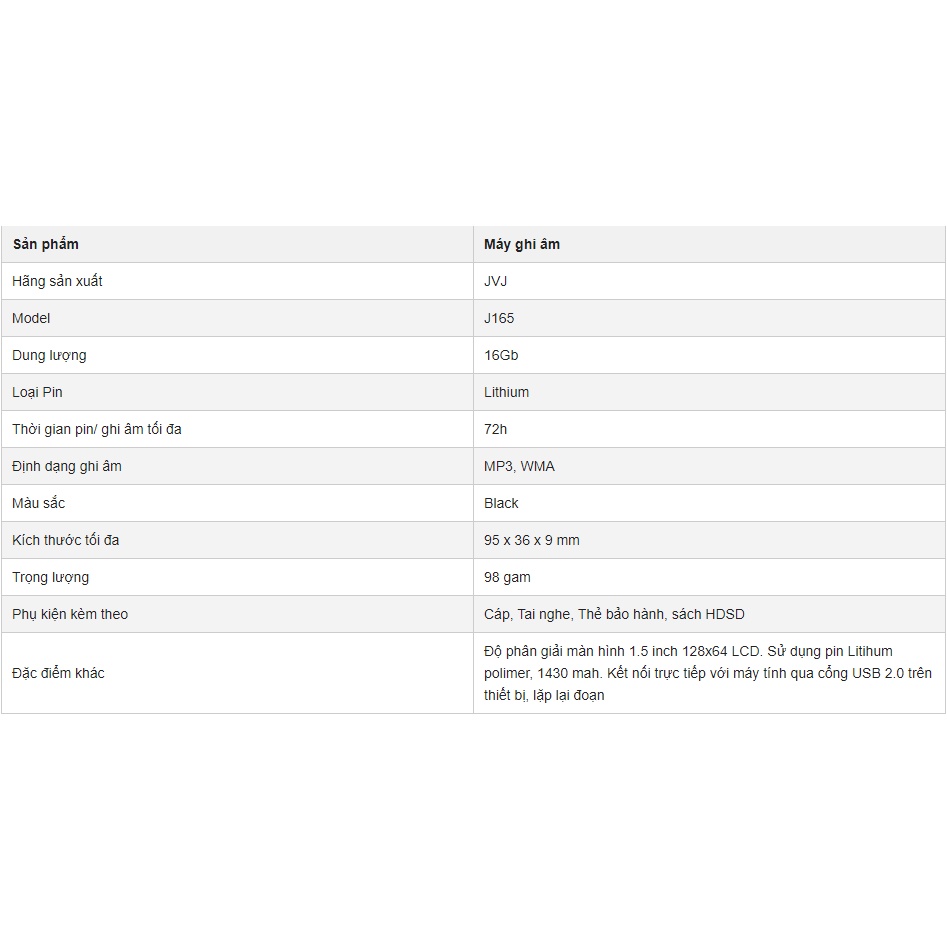Image resolution: width=947 pixels, height=947 pixels.
Task: Click the 'Dung lượng' label
Action: [49, 356]
